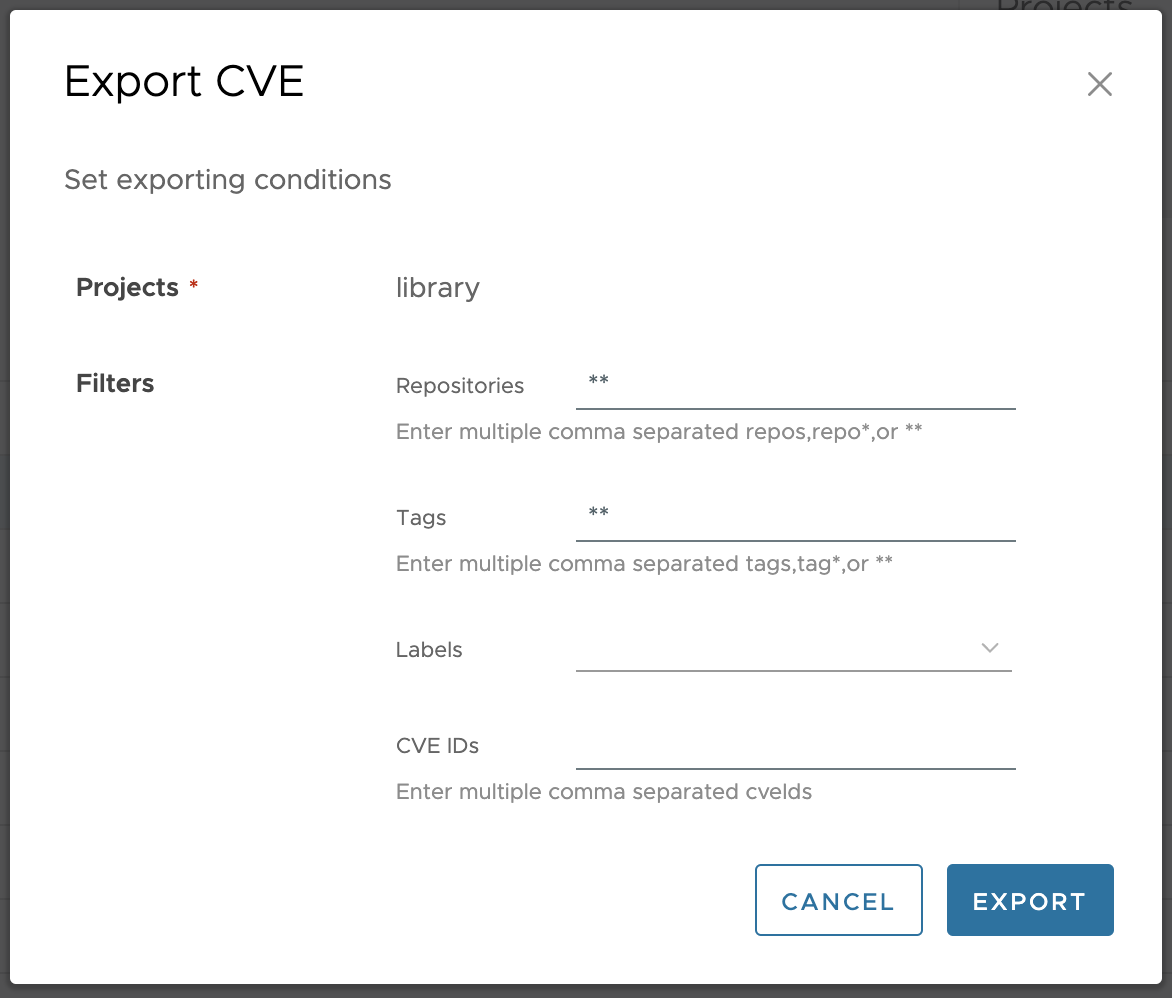Click the Repositories field label
Screen dimensions: 1172x998
point(460,386)
